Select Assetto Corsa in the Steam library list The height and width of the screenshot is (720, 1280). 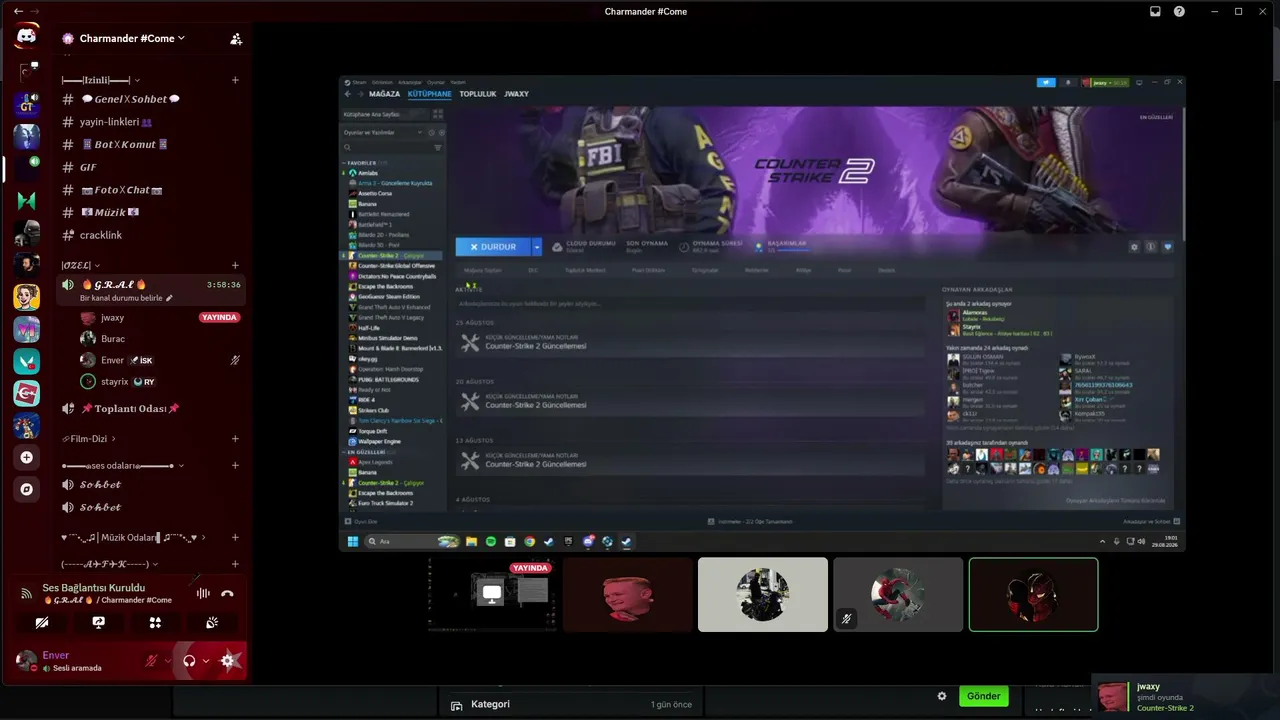375,193
